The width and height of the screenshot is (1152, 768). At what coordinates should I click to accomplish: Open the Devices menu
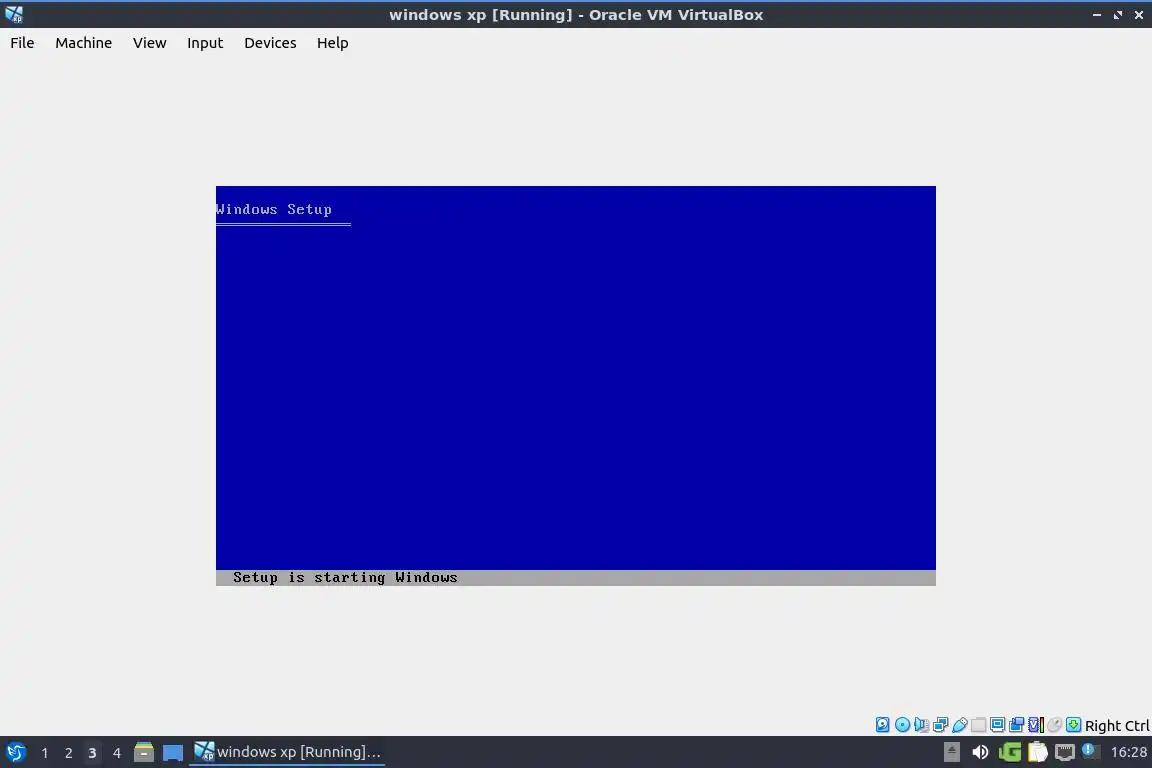coord(270,43)
